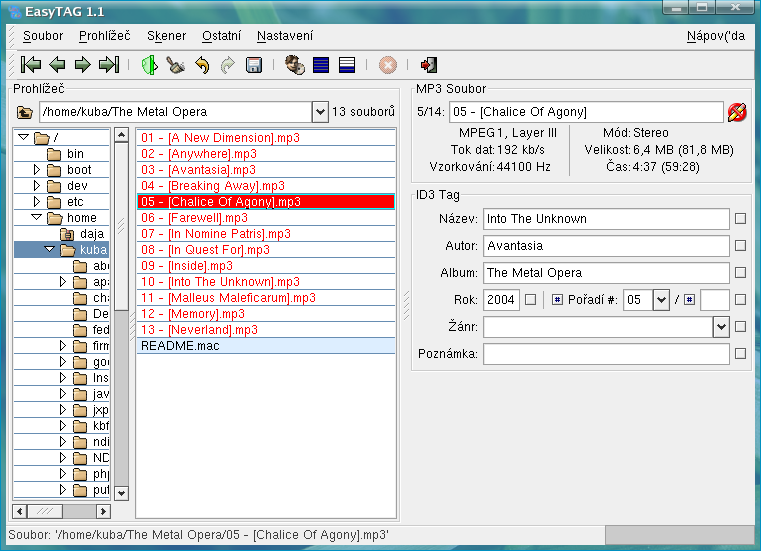Tick the checkbox beside the Album field
Screen dimensions: 761x551
coord(740,272)
